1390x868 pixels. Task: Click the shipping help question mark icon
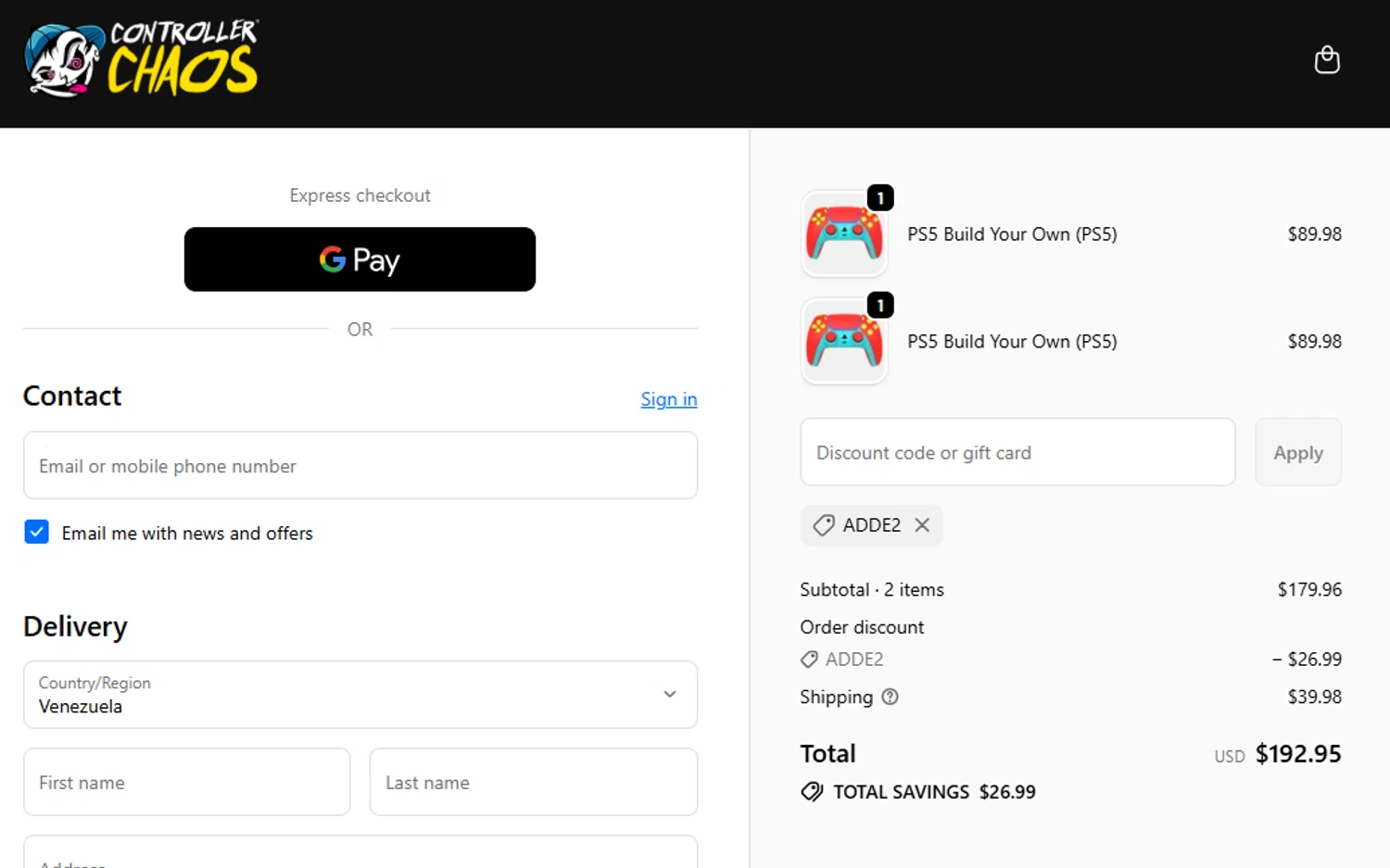[x=890, y=697]
